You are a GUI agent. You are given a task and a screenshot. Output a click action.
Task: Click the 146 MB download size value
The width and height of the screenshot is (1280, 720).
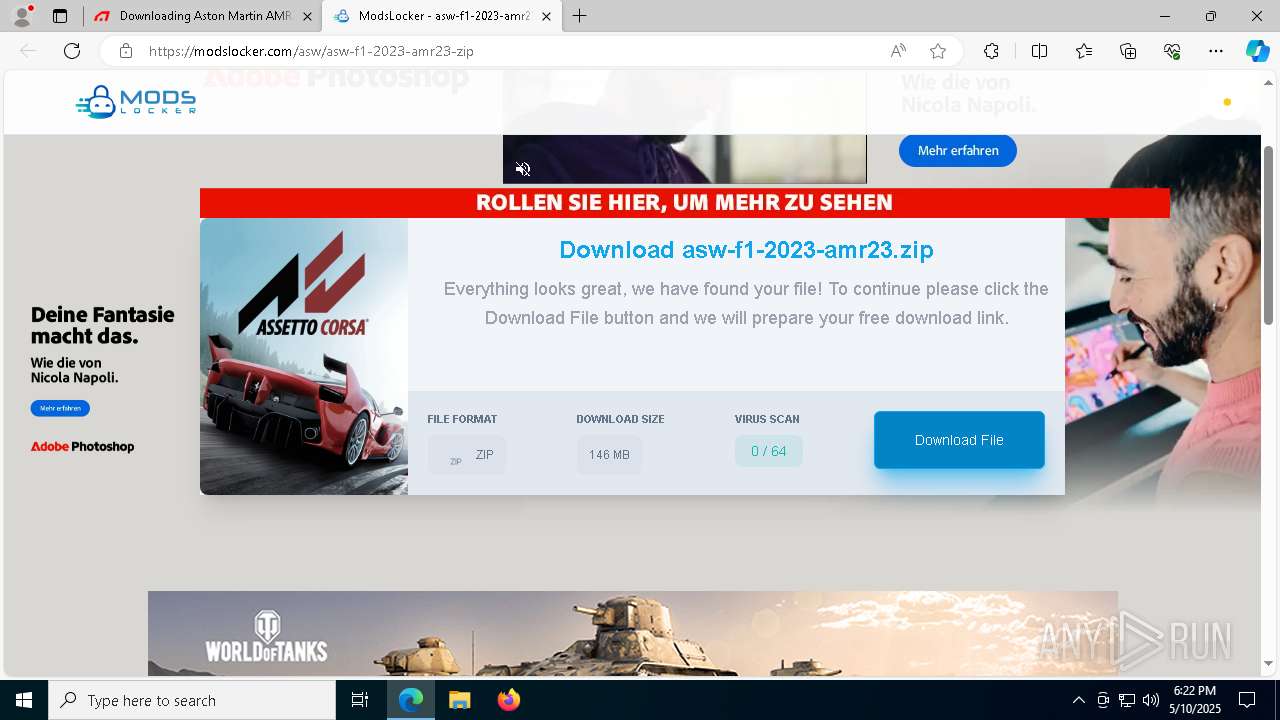(x=609, y=455)
